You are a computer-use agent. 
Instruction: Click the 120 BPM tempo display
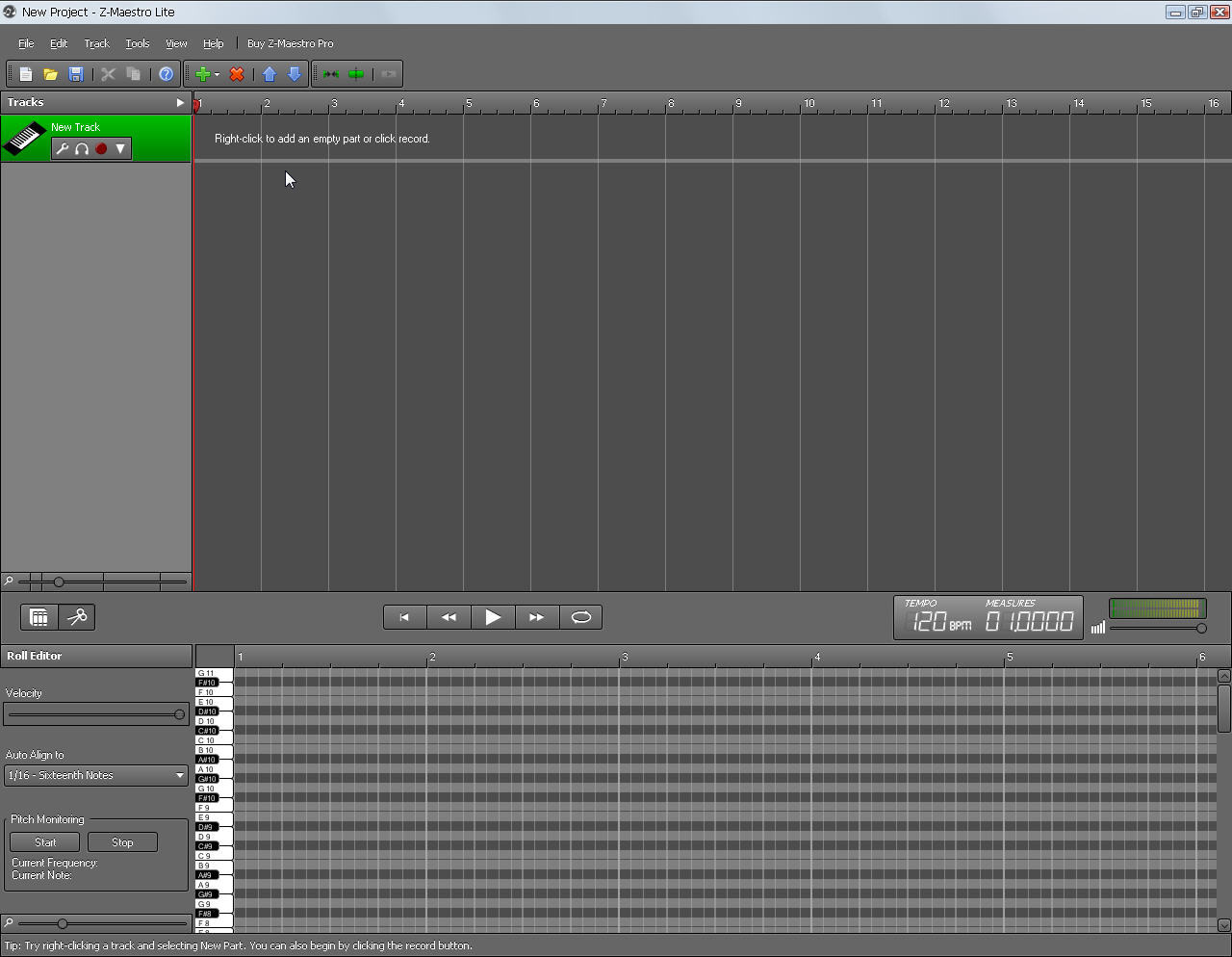940,621
